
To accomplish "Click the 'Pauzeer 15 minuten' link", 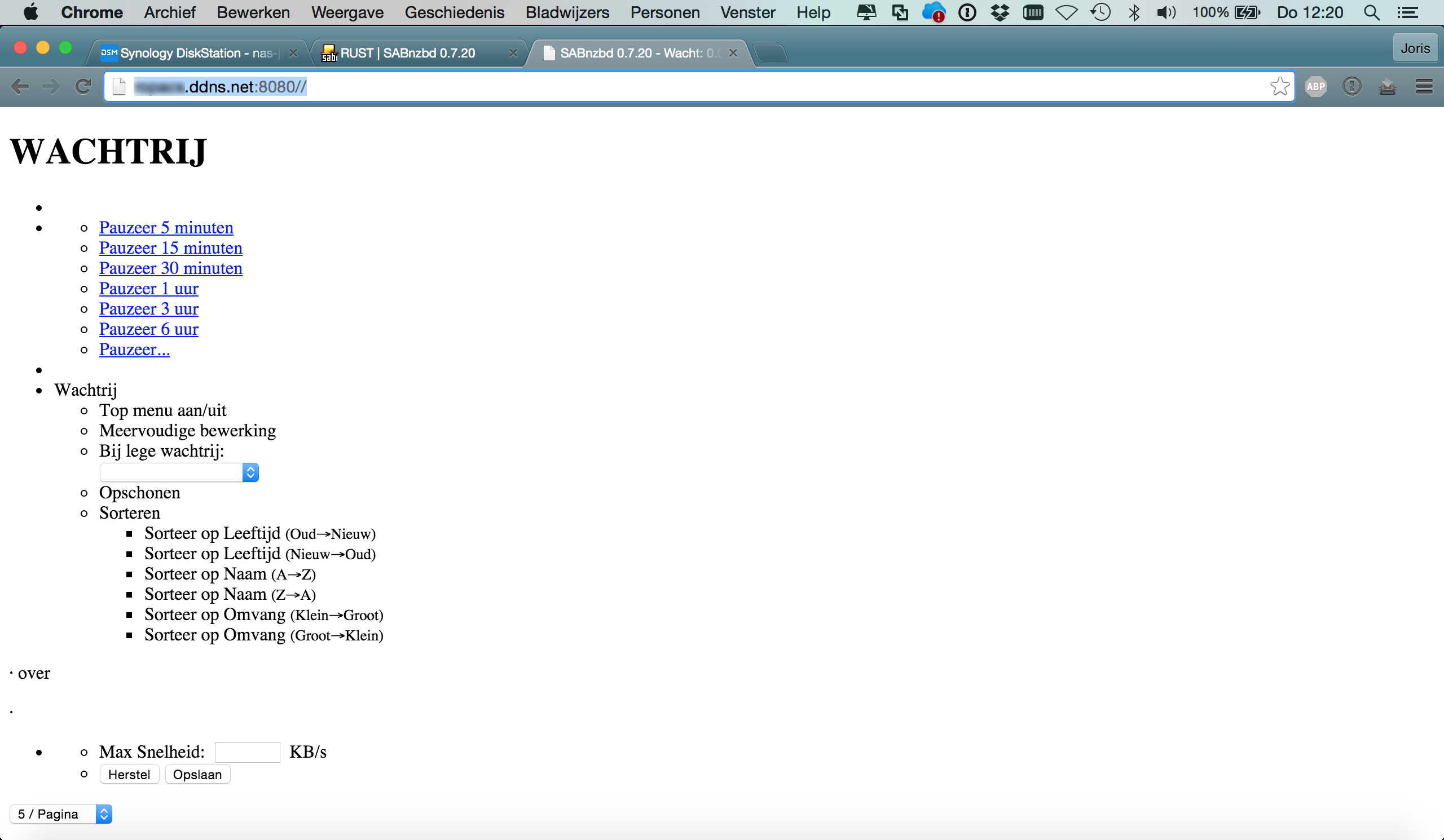I will pyautogui.click(x=170, y=248).
